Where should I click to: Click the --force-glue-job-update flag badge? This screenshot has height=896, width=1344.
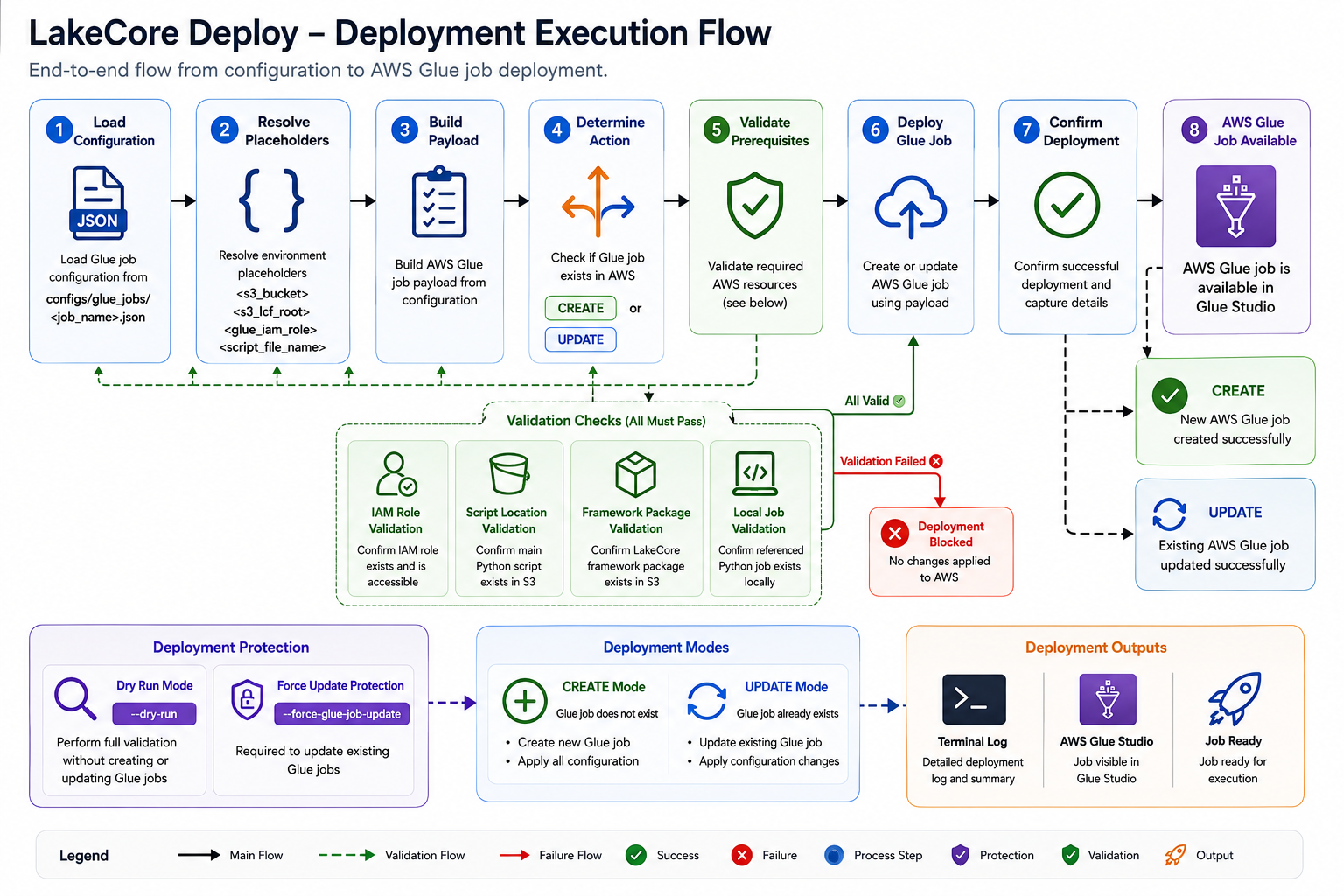tap(342, 714)
